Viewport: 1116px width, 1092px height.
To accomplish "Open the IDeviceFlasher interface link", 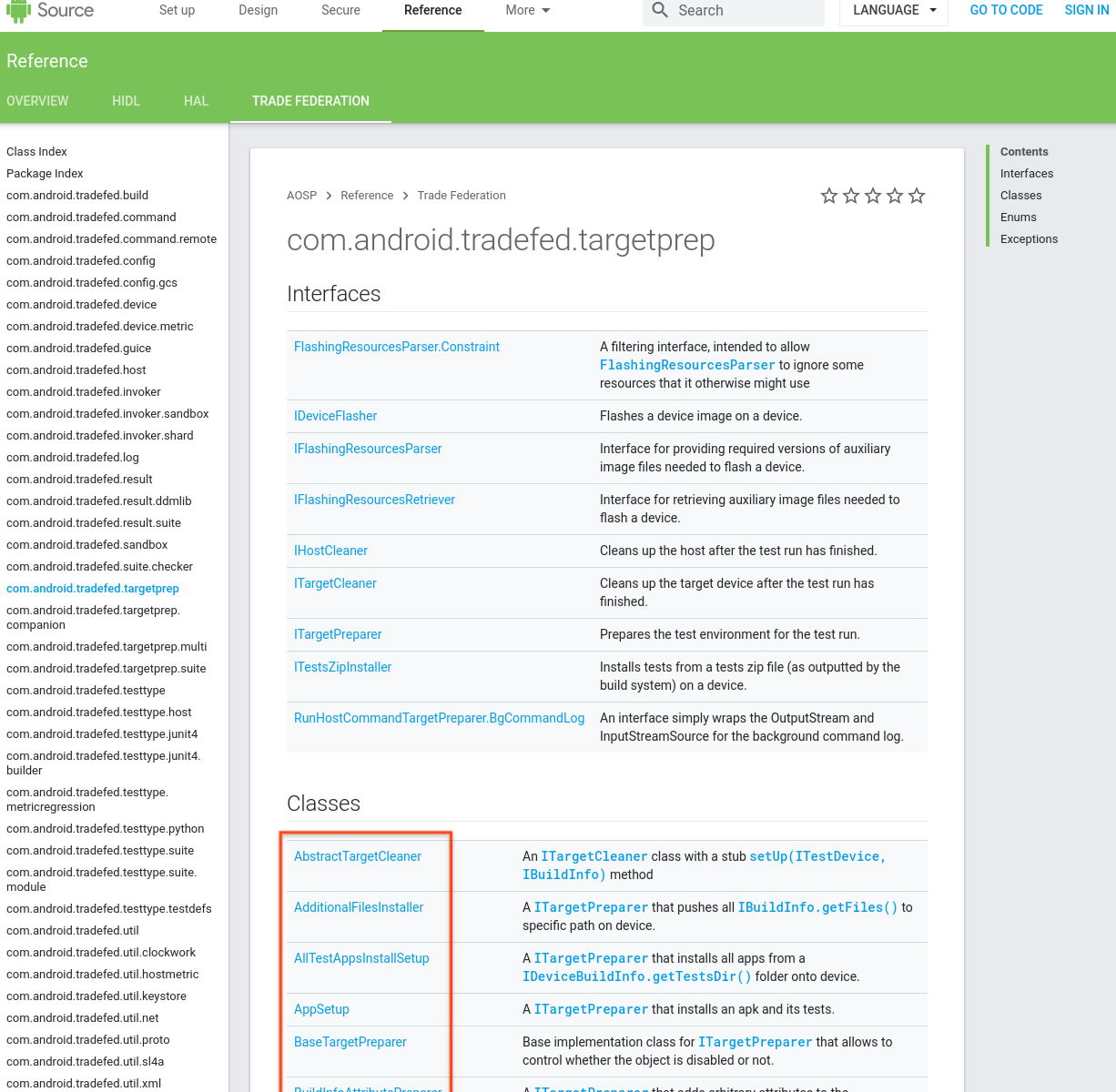I will (335, 416).
